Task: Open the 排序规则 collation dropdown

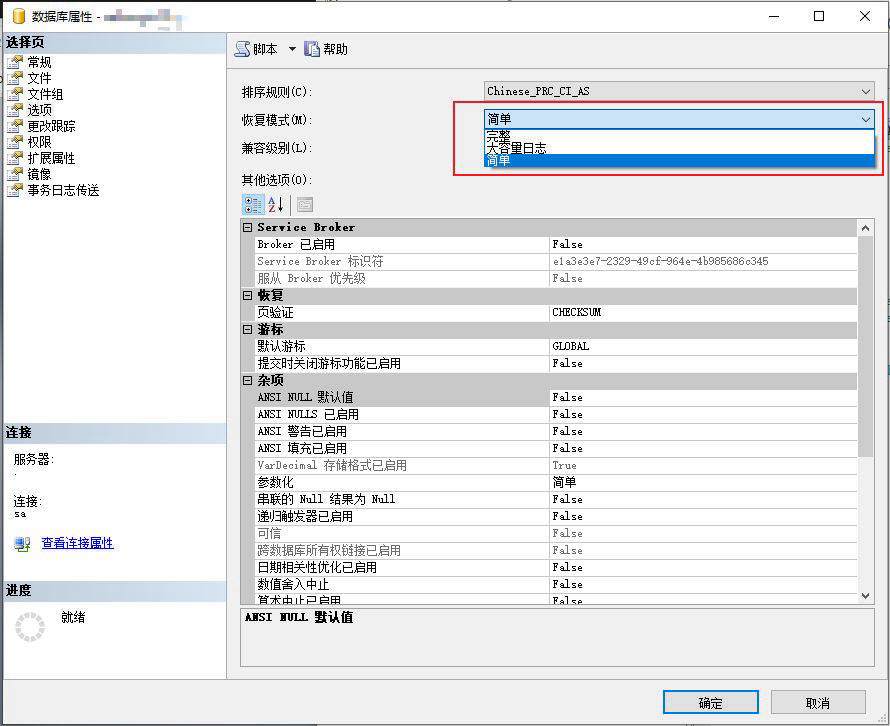Action: pyautogui.click(x=679, y=91)
